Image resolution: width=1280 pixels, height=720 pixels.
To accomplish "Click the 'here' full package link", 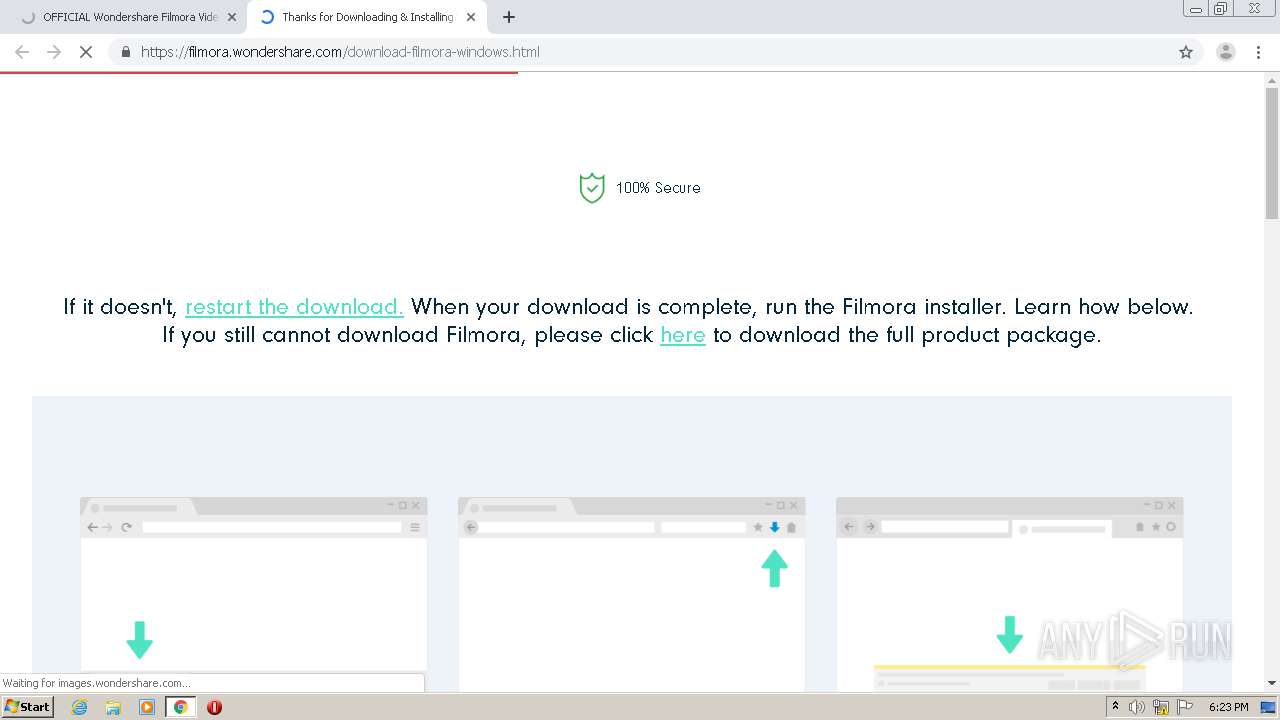I will (x=683, y=335).
